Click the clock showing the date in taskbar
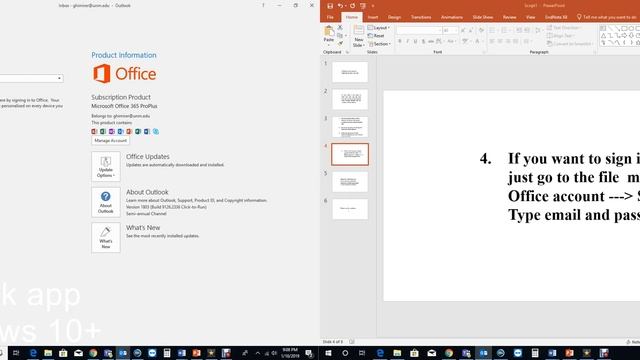This screenshot has width=640, height=360. click(x=289, y=353)
